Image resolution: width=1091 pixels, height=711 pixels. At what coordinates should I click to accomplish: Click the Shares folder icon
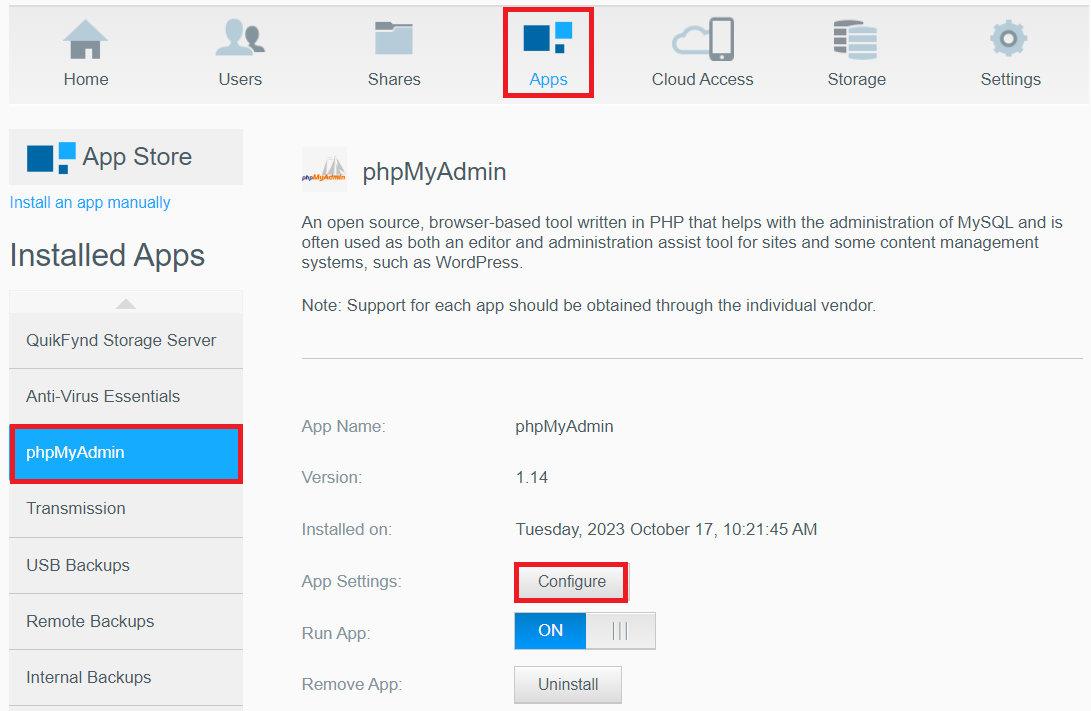click(x=394, y=38)
